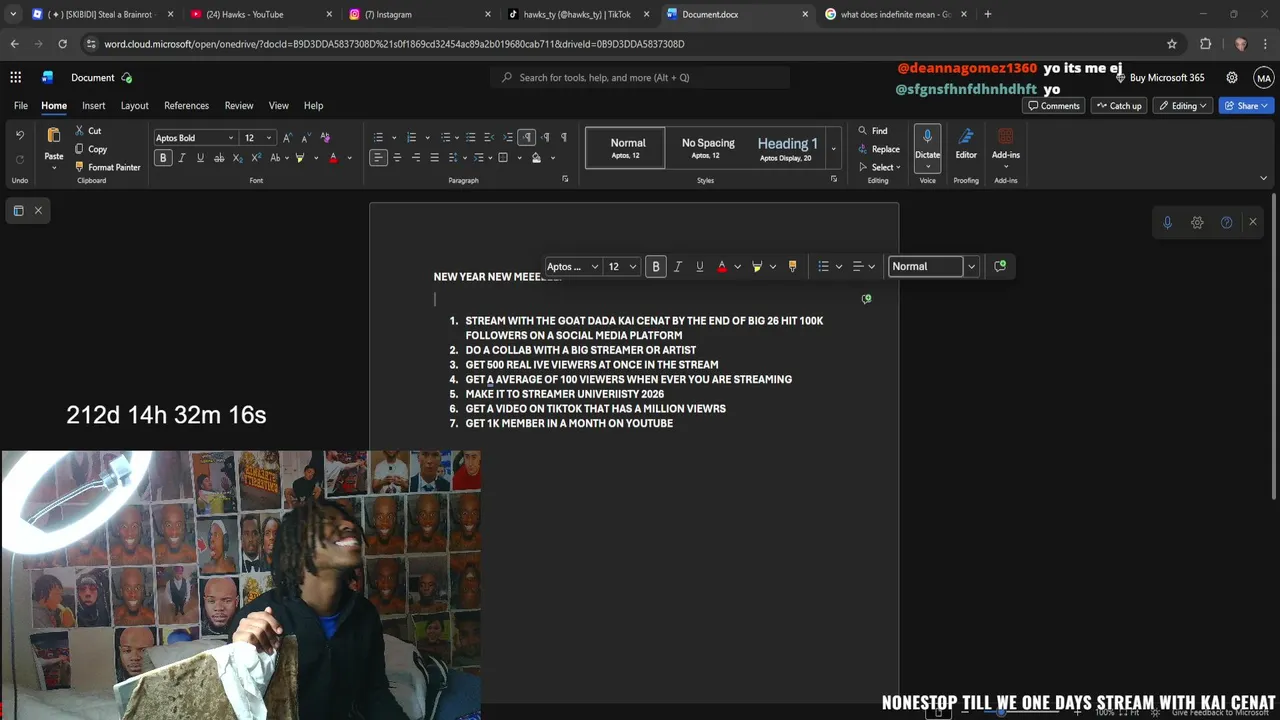1280x720 pixels.
Task: Click the floating toolbar format painter icon
Action: point(792,266)
